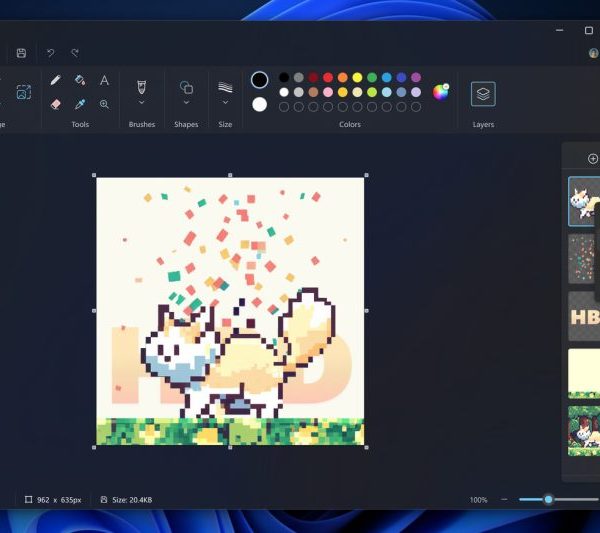Viewport: 600px width, 533px height.
Task: Add a new layer with plus icon
Action: (593, 158)
